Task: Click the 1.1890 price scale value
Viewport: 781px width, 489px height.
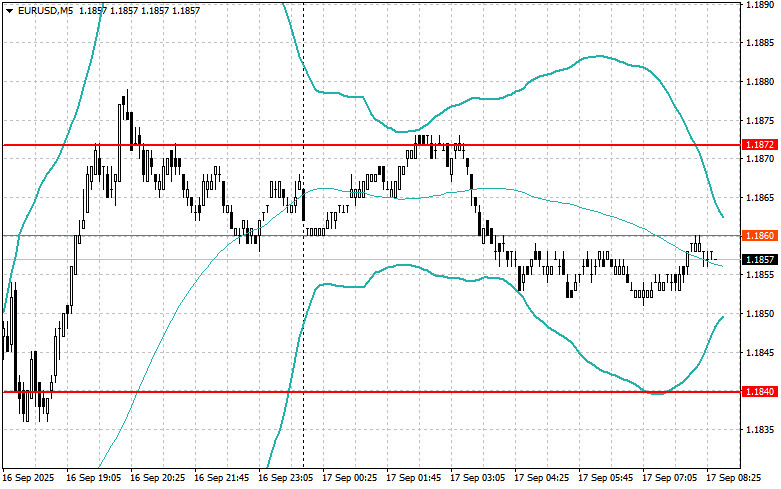Action: 760,4
